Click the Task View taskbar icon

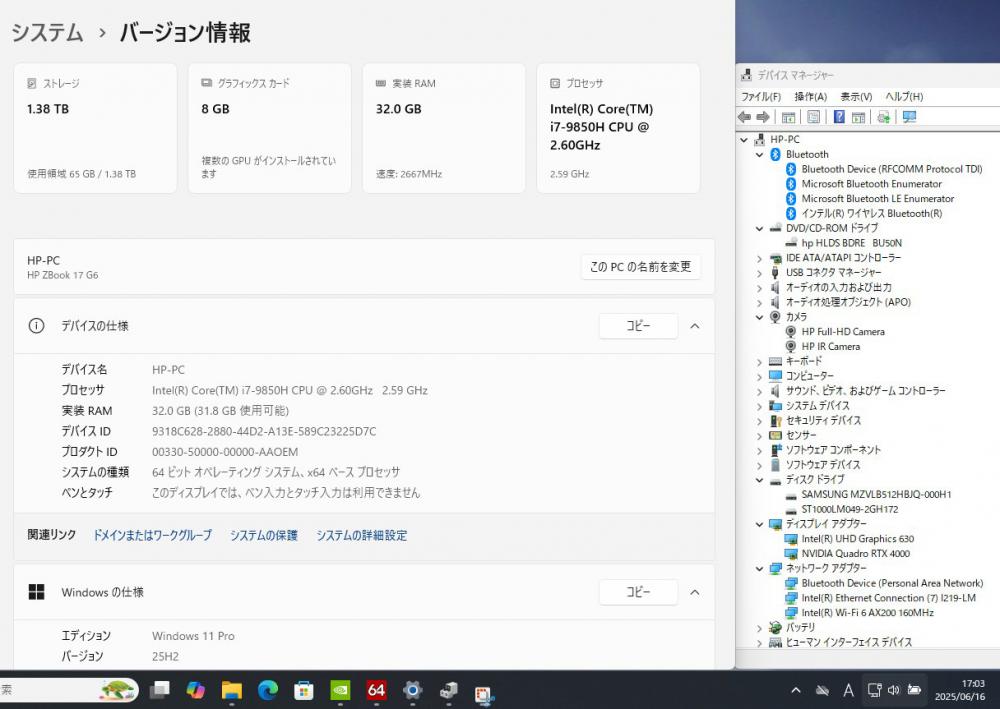160,690
